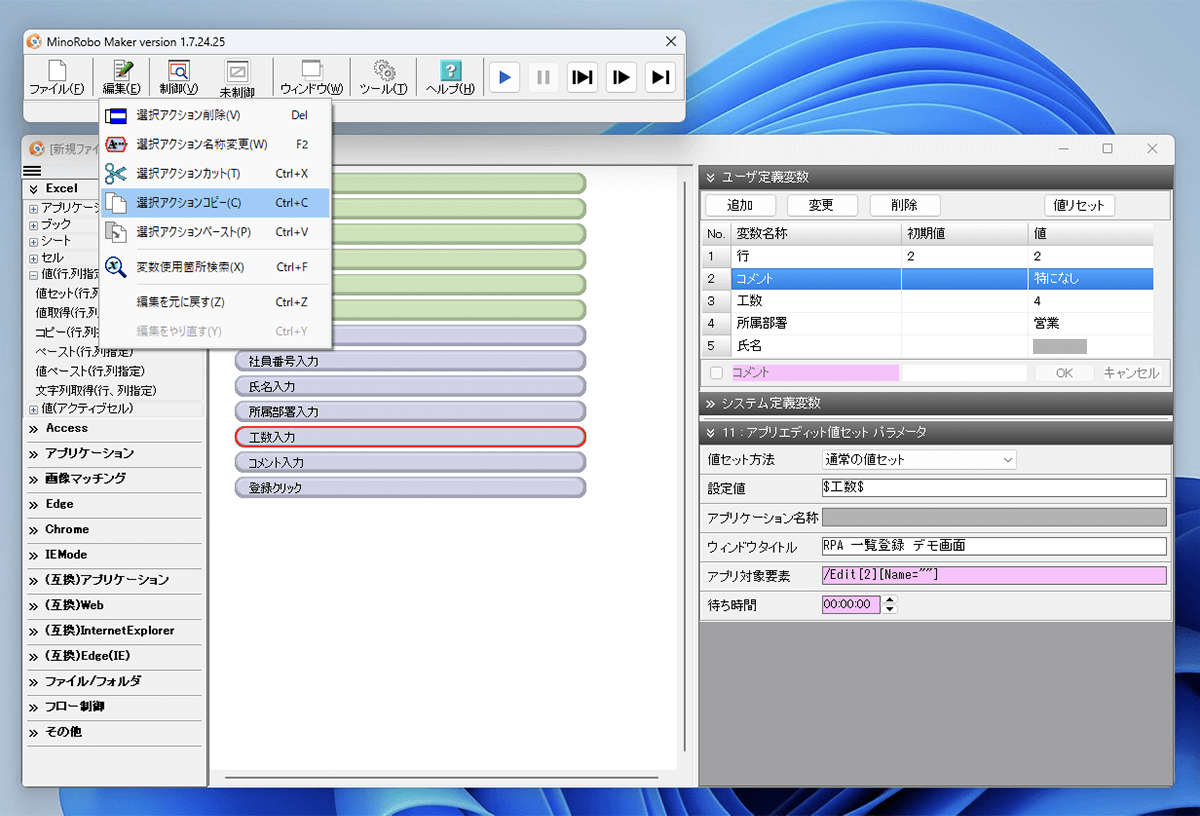The image size is (1200, 816).
Task: Click the step button with bar on the left
Action: (621, 77)
